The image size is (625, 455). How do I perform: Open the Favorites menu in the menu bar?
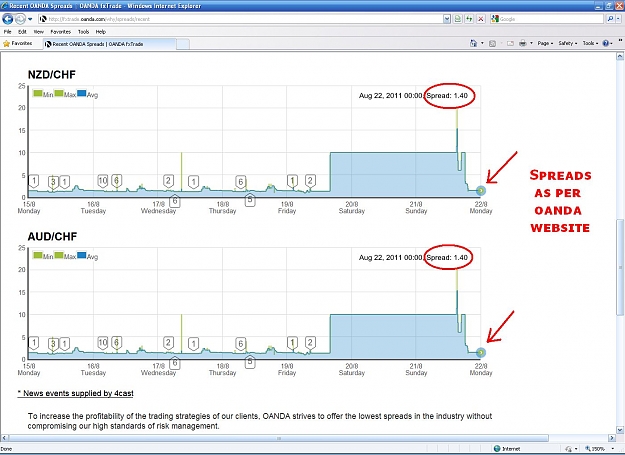click(x=61, y=31)
